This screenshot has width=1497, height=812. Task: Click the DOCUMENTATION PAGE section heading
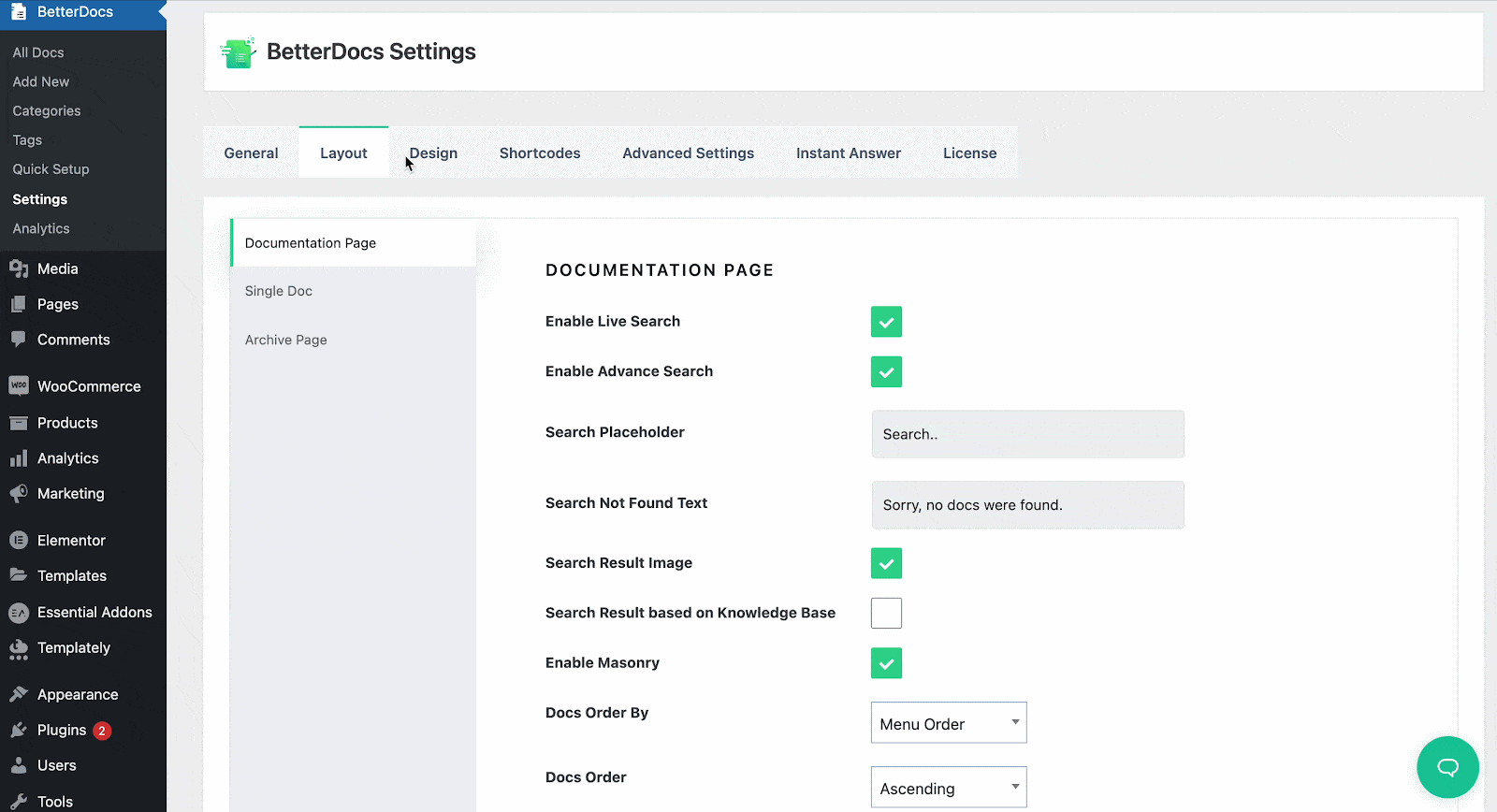pos(660,270)
